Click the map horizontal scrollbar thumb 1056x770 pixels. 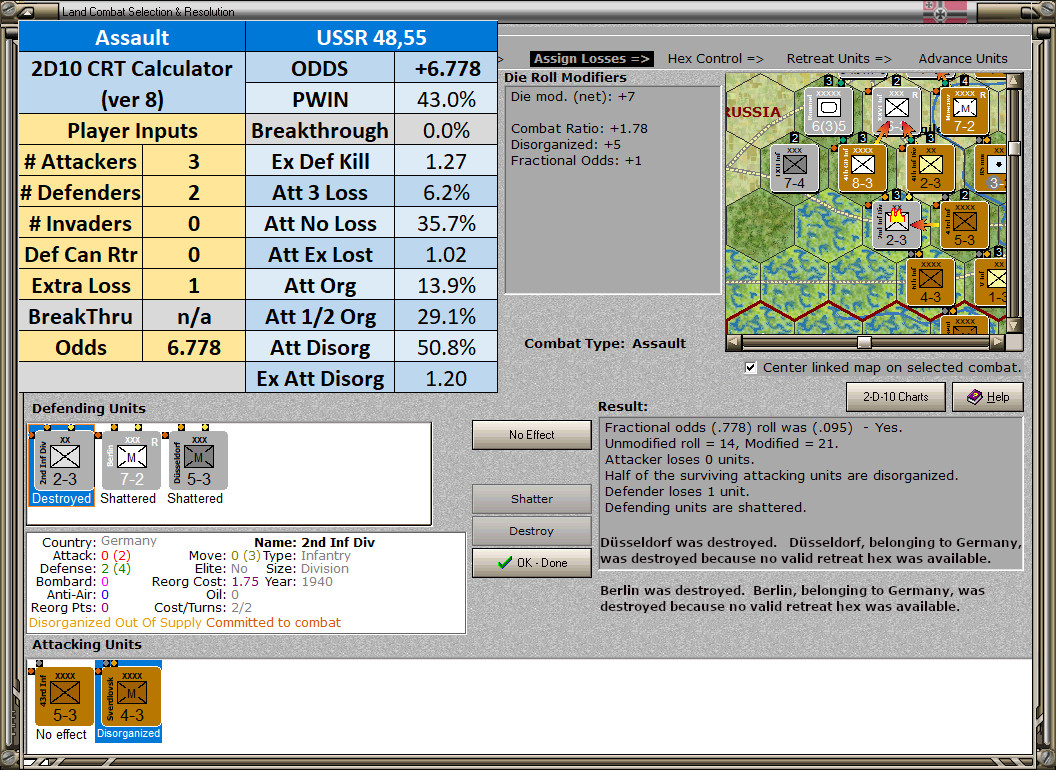point(864,342)
